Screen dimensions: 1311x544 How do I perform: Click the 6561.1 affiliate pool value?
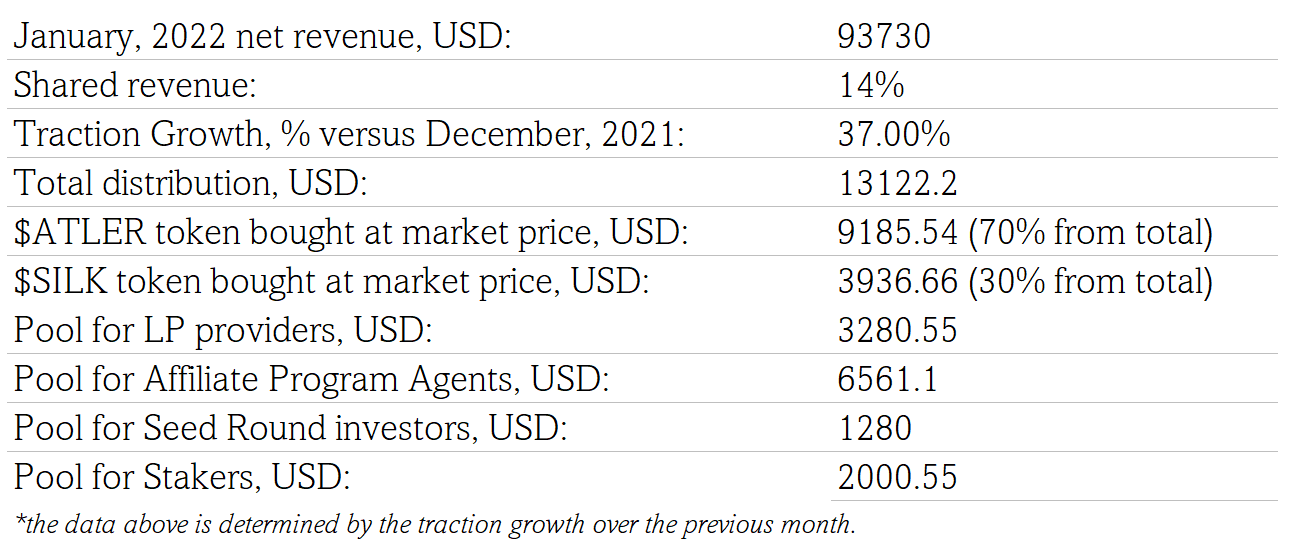888,379
